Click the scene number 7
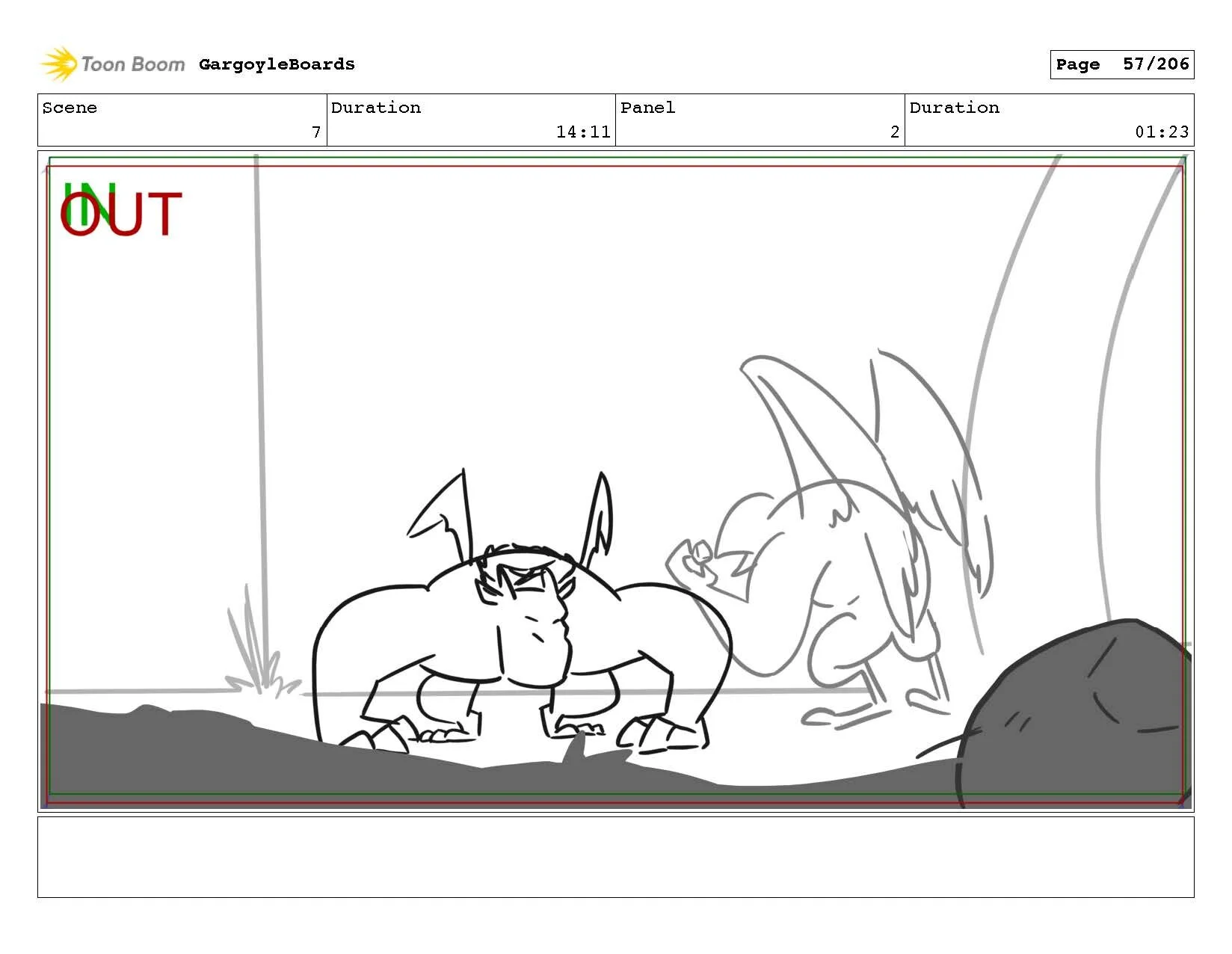1232x954 pixels. 316,132
